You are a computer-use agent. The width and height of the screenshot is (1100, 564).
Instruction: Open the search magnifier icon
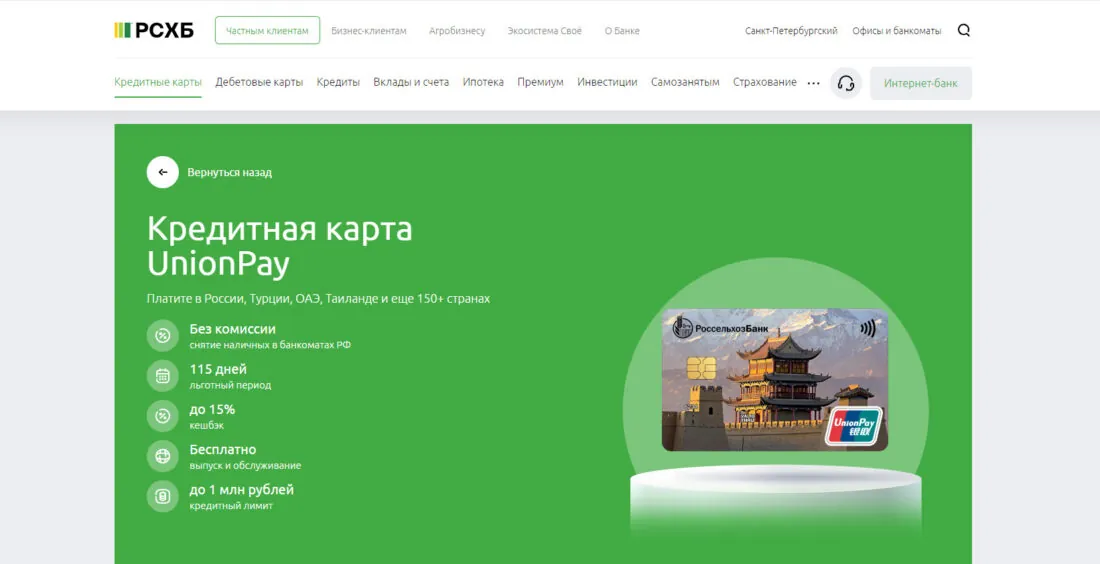tap(963, 30)
